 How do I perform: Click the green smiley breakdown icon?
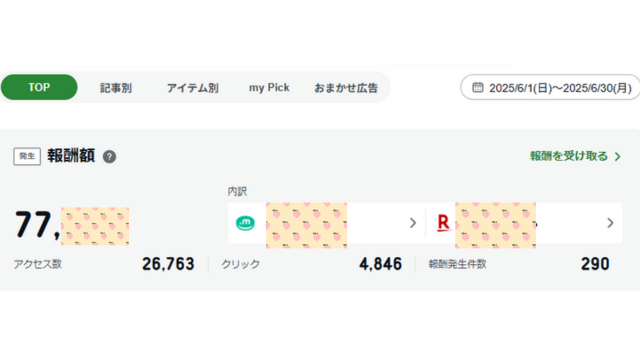[x=245, y=223]
